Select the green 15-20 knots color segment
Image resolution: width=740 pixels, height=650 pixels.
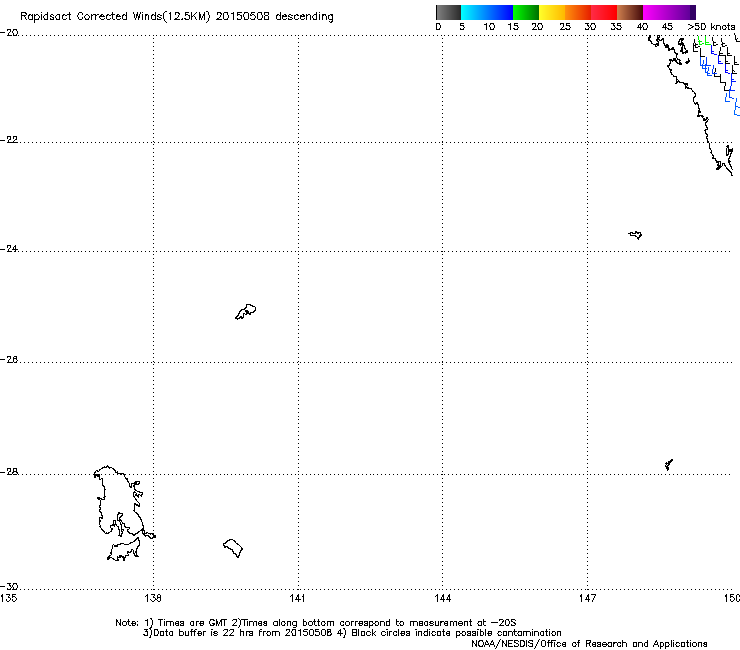(526, 12)
